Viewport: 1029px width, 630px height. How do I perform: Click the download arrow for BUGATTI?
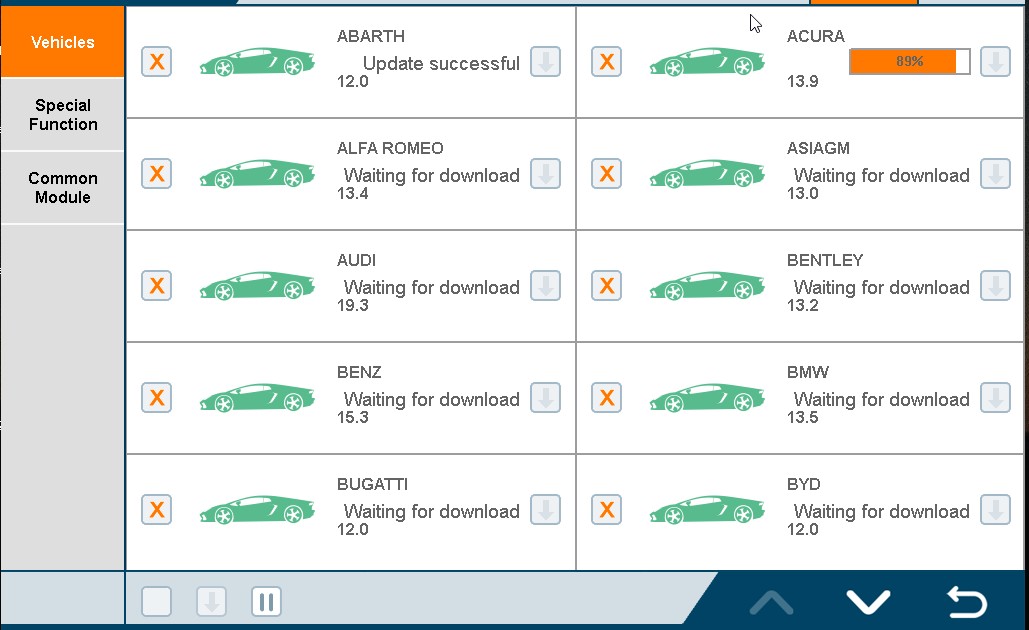[x=545, y=510]
